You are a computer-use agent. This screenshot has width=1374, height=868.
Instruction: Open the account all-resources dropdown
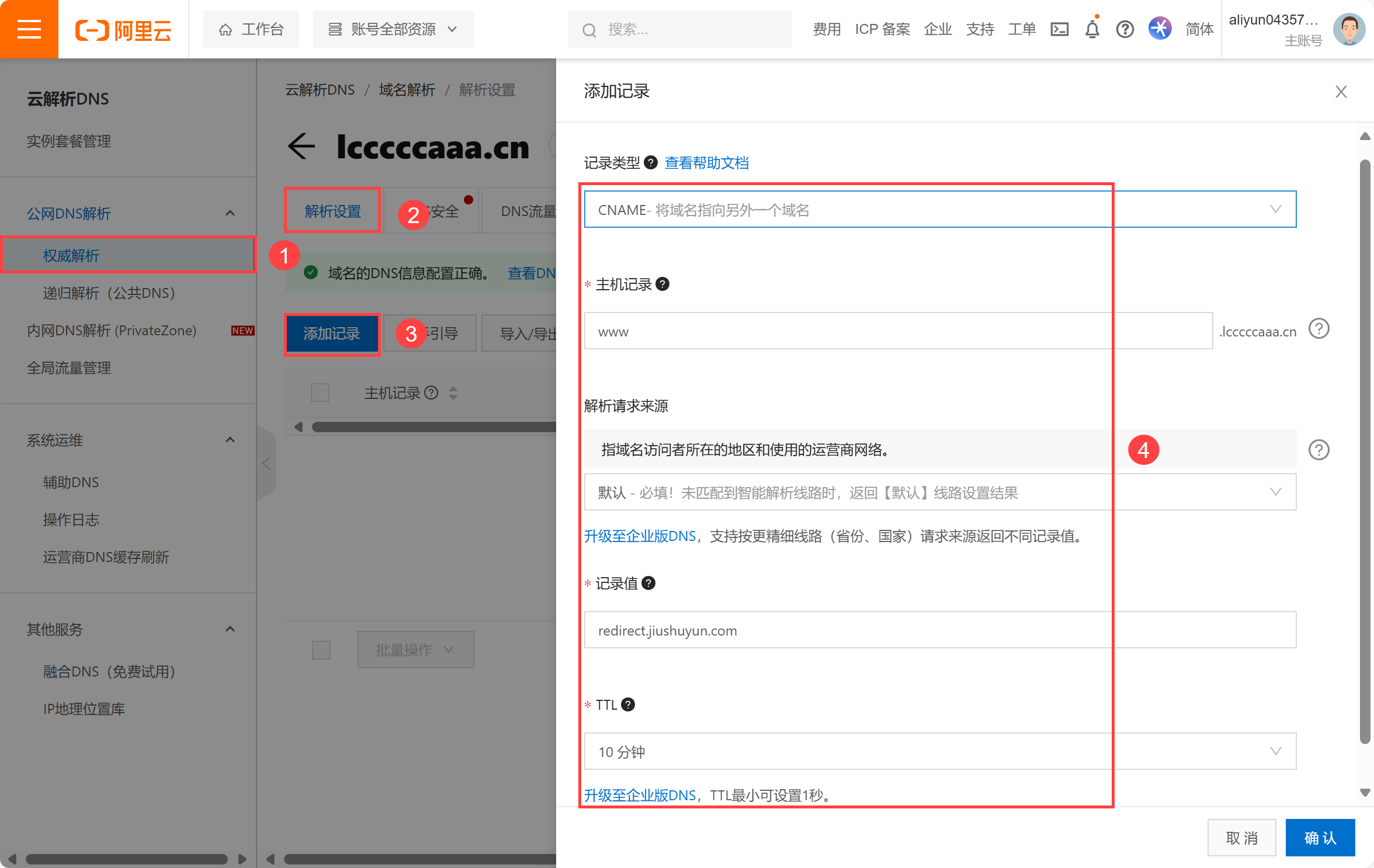point(393,29)
